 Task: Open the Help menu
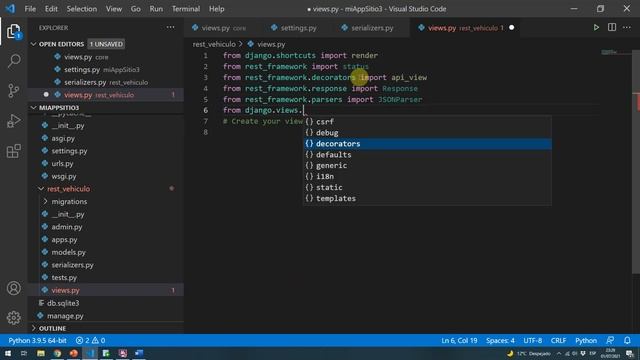click(217, 9)
